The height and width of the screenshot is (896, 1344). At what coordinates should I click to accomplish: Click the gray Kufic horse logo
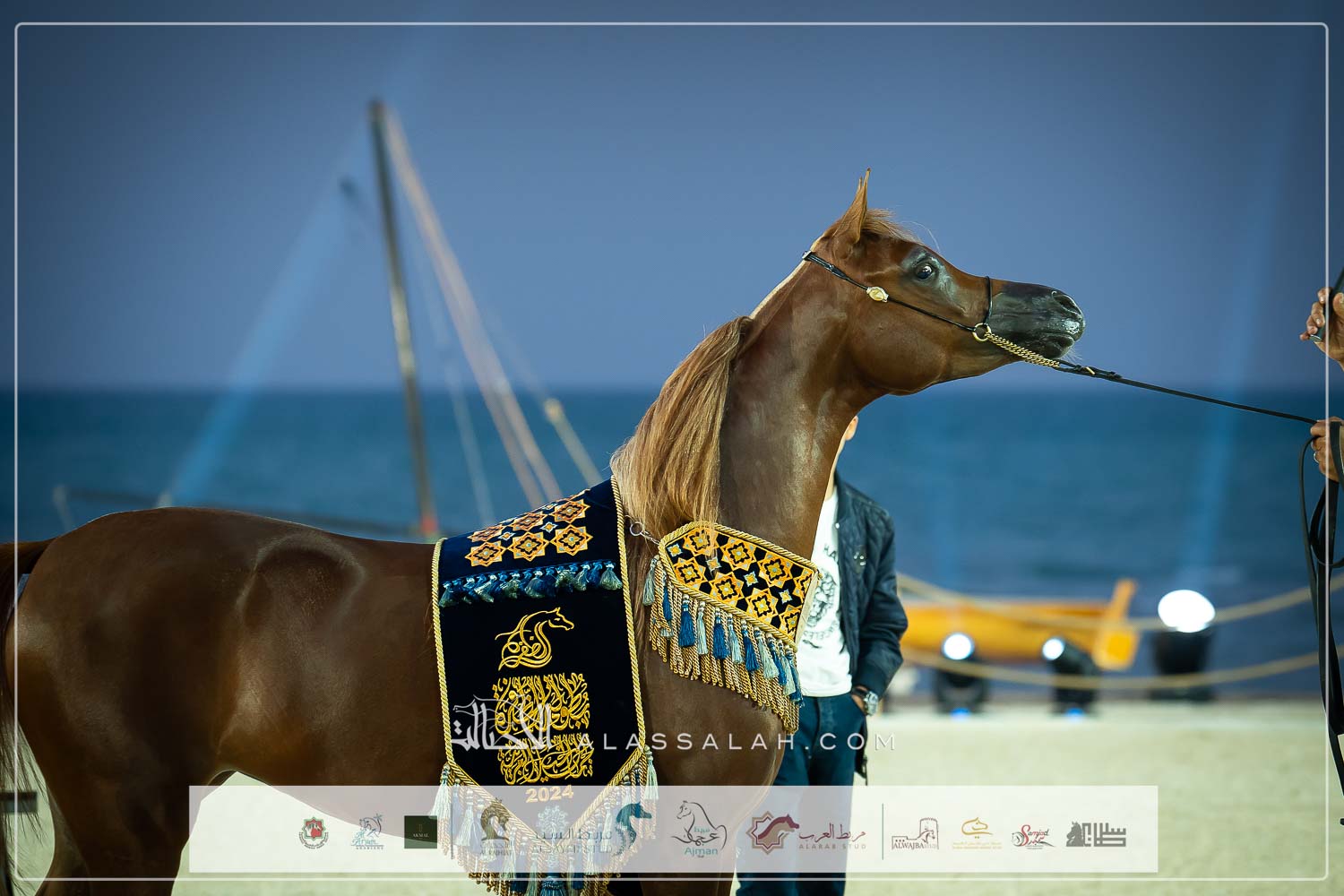[1095, 834]
